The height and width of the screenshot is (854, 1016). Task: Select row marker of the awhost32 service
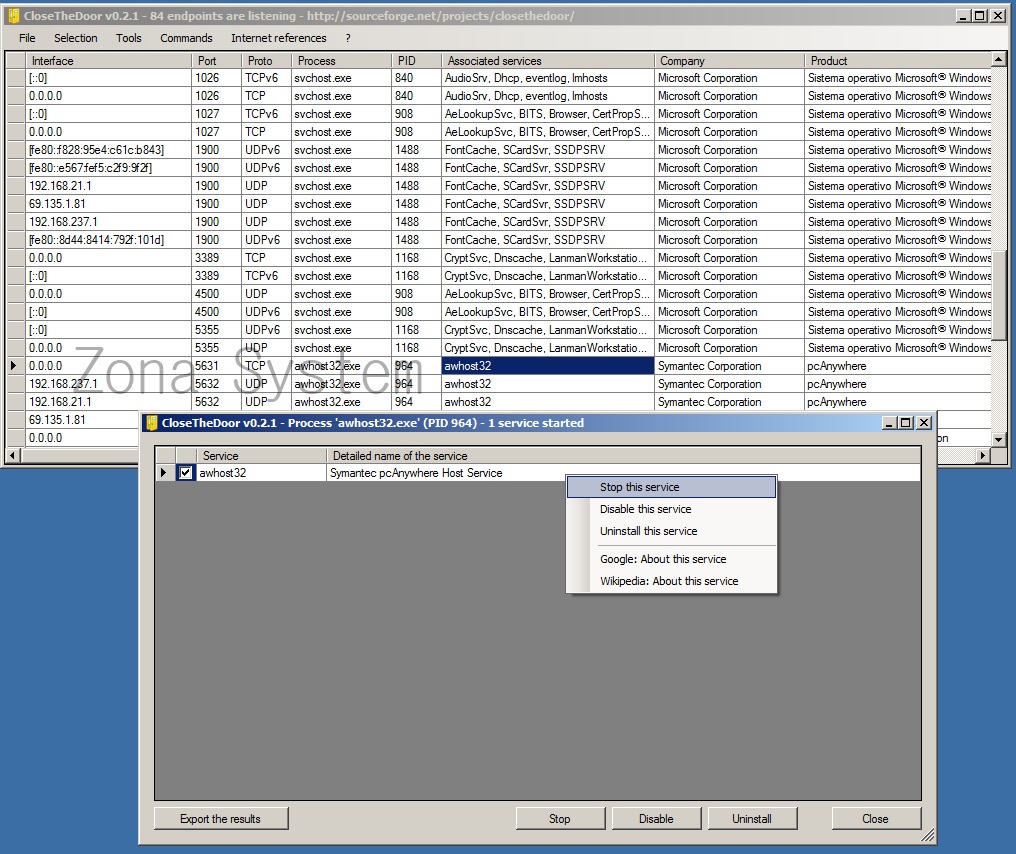(x=165, y=472)
